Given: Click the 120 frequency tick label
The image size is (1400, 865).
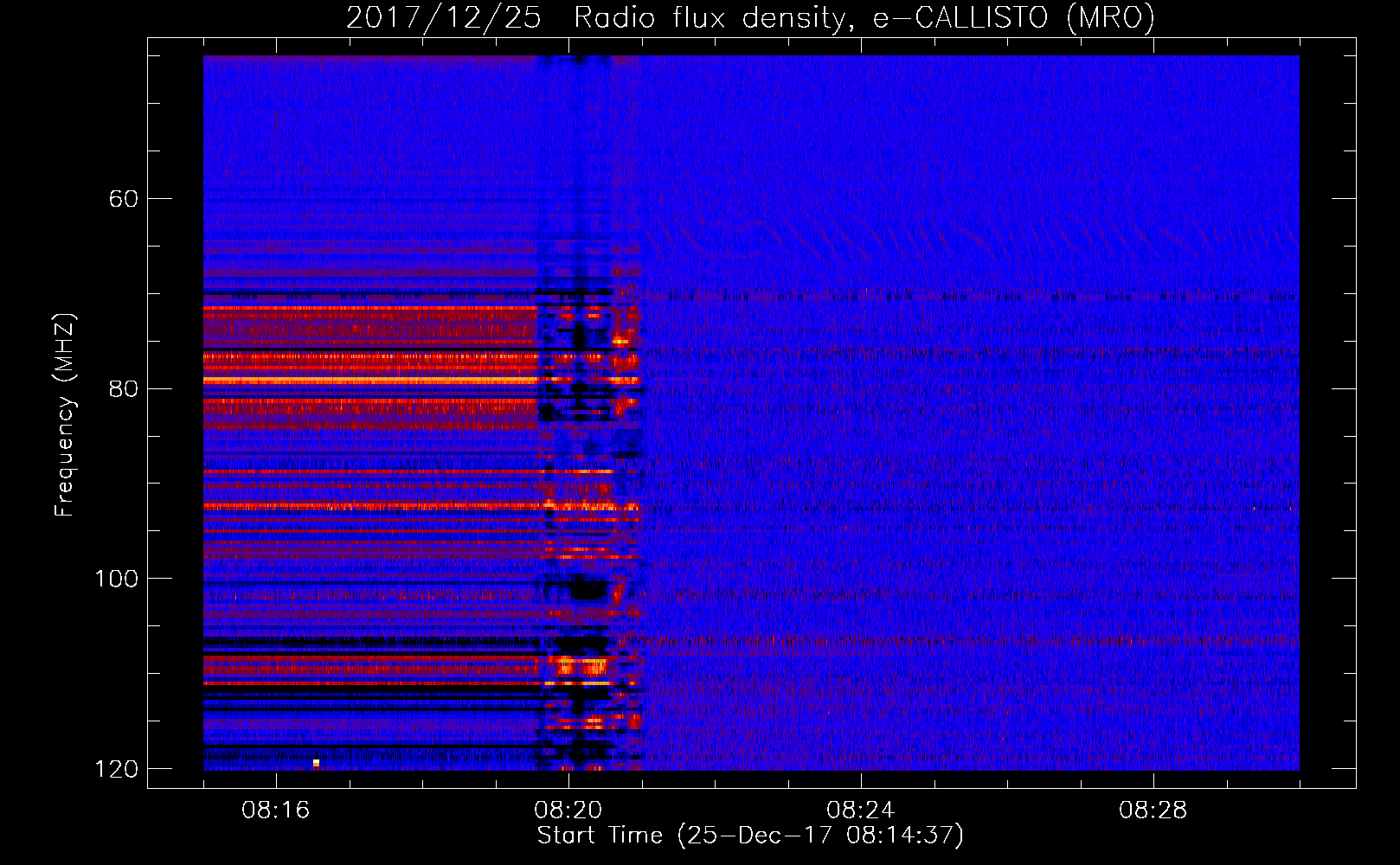Looking at the screenshot, I should pyautogui.click(x=115, y=768).
